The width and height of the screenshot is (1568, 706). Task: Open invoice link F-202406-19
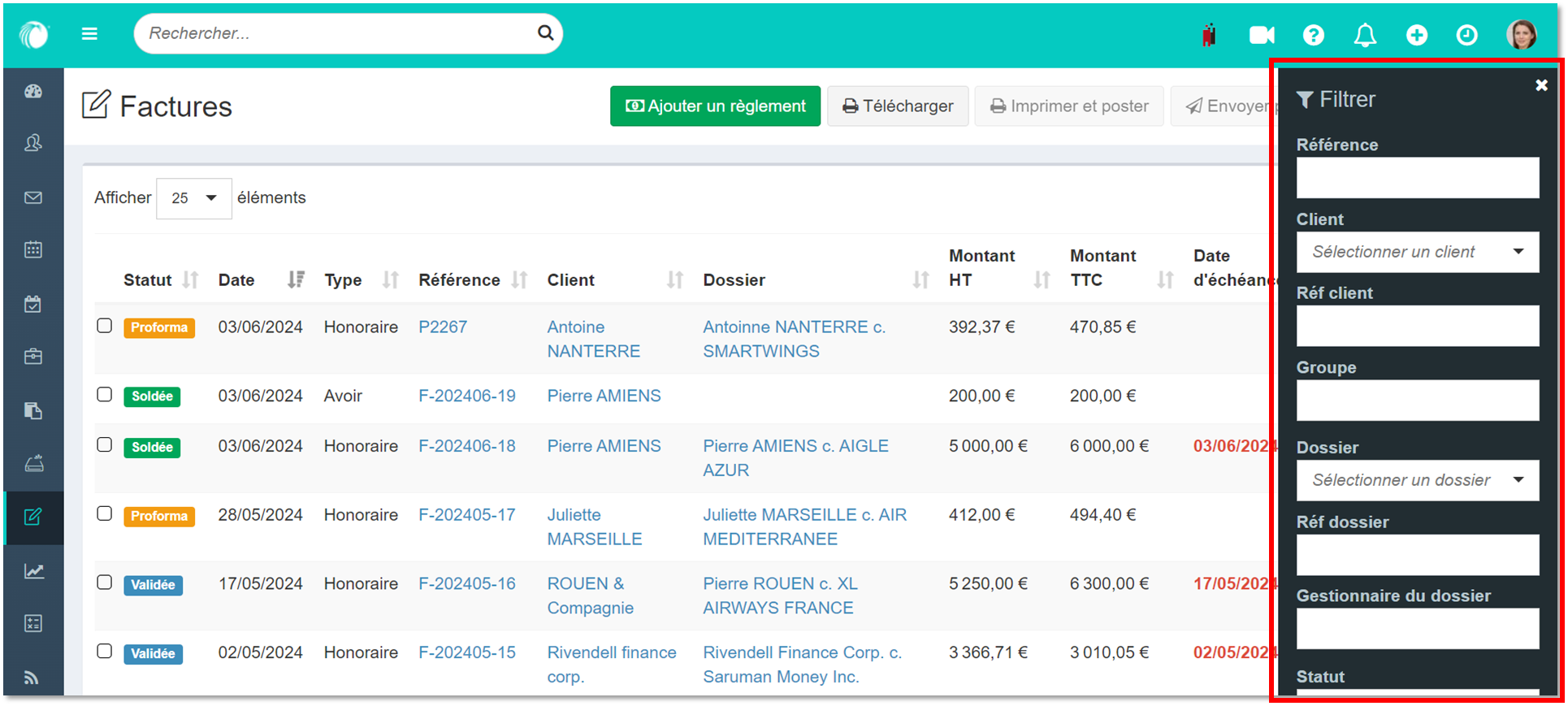pos(466,396)
